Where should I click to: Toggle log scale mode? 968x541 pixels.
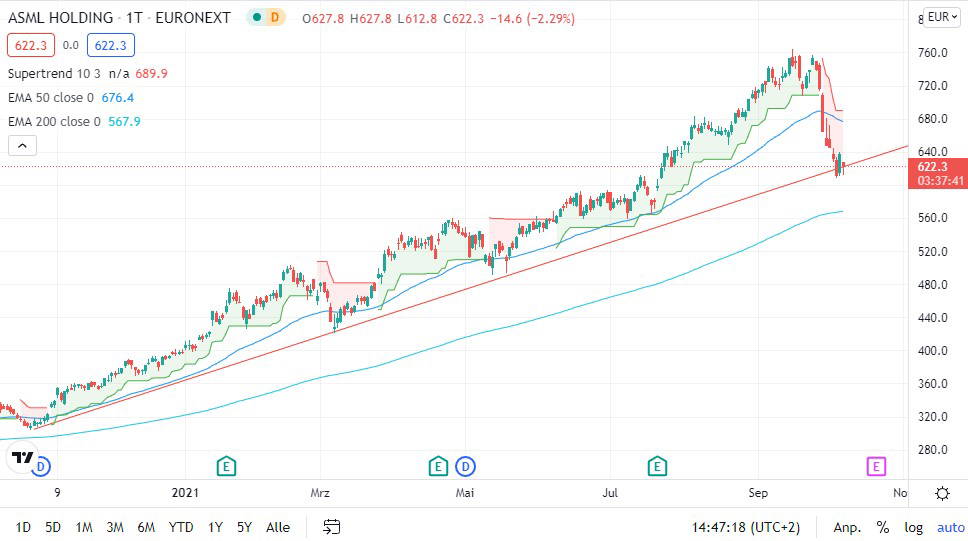pyautogui.click(x=914, y=527)
